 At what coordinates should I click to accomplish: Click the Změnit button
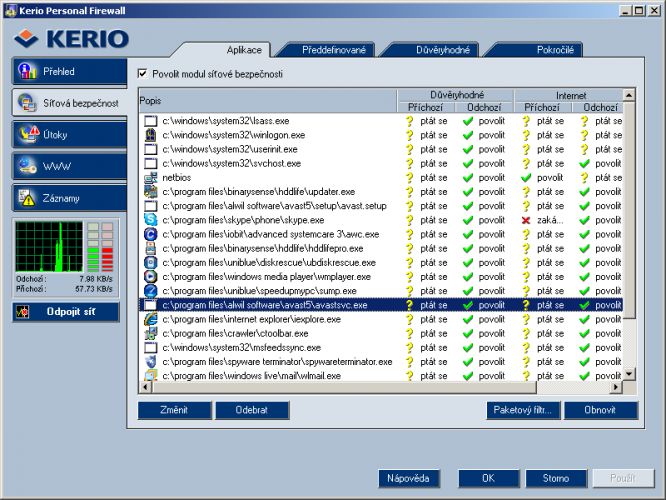[174, 410]
